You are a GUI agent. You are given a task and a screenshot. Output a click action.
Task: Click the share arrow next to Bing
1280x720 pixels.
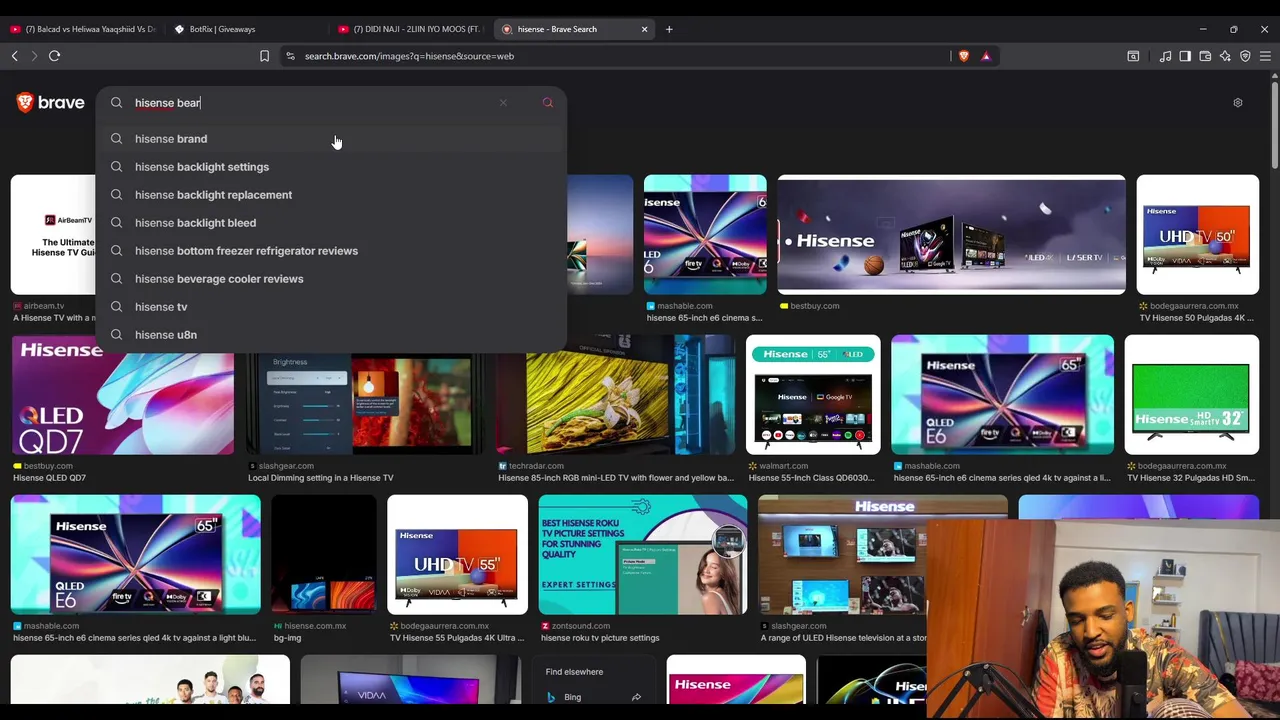click(636, 697)
